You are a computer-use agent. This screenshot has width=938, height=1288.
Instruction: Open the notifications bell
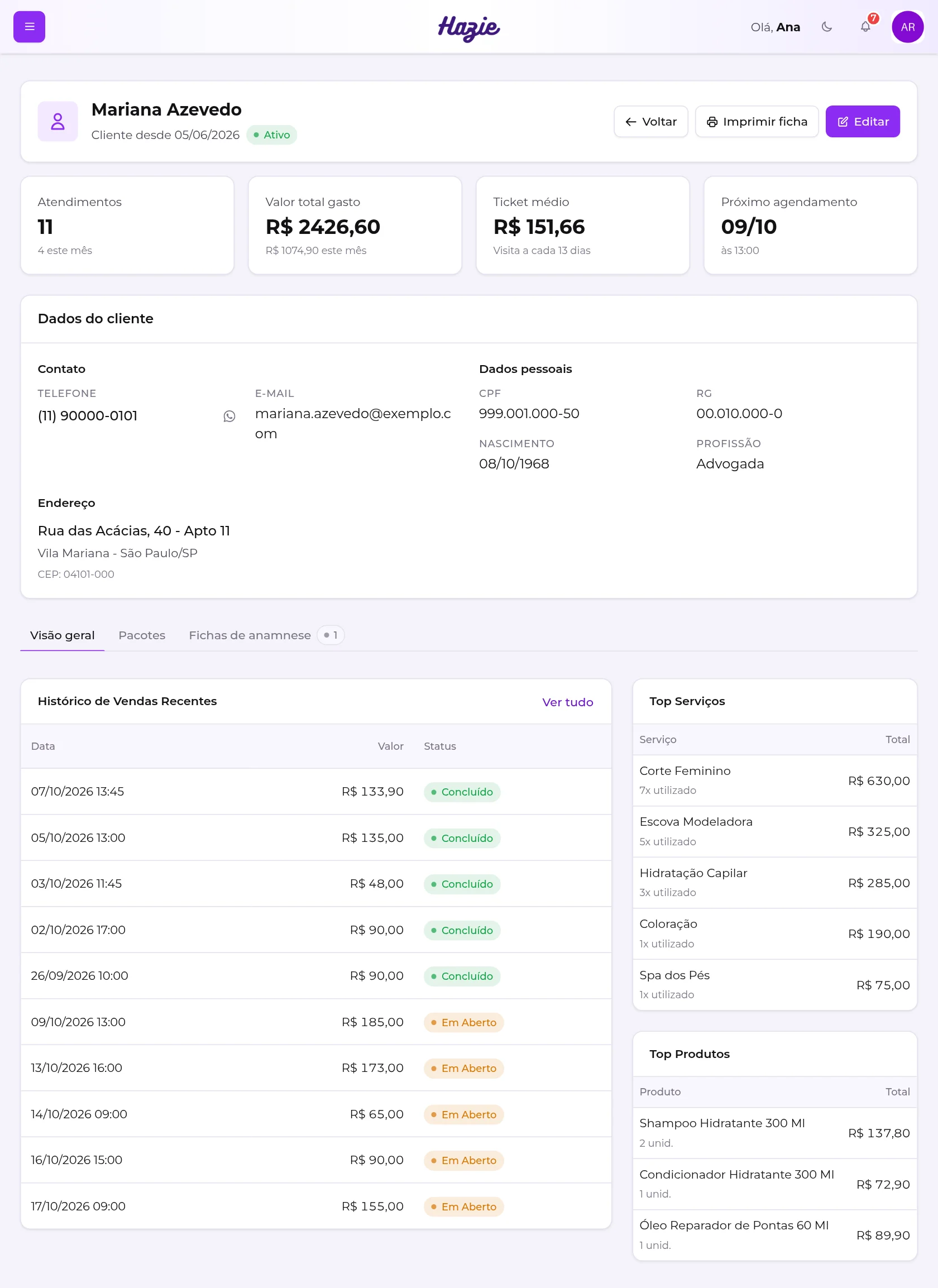coord(865,27)
